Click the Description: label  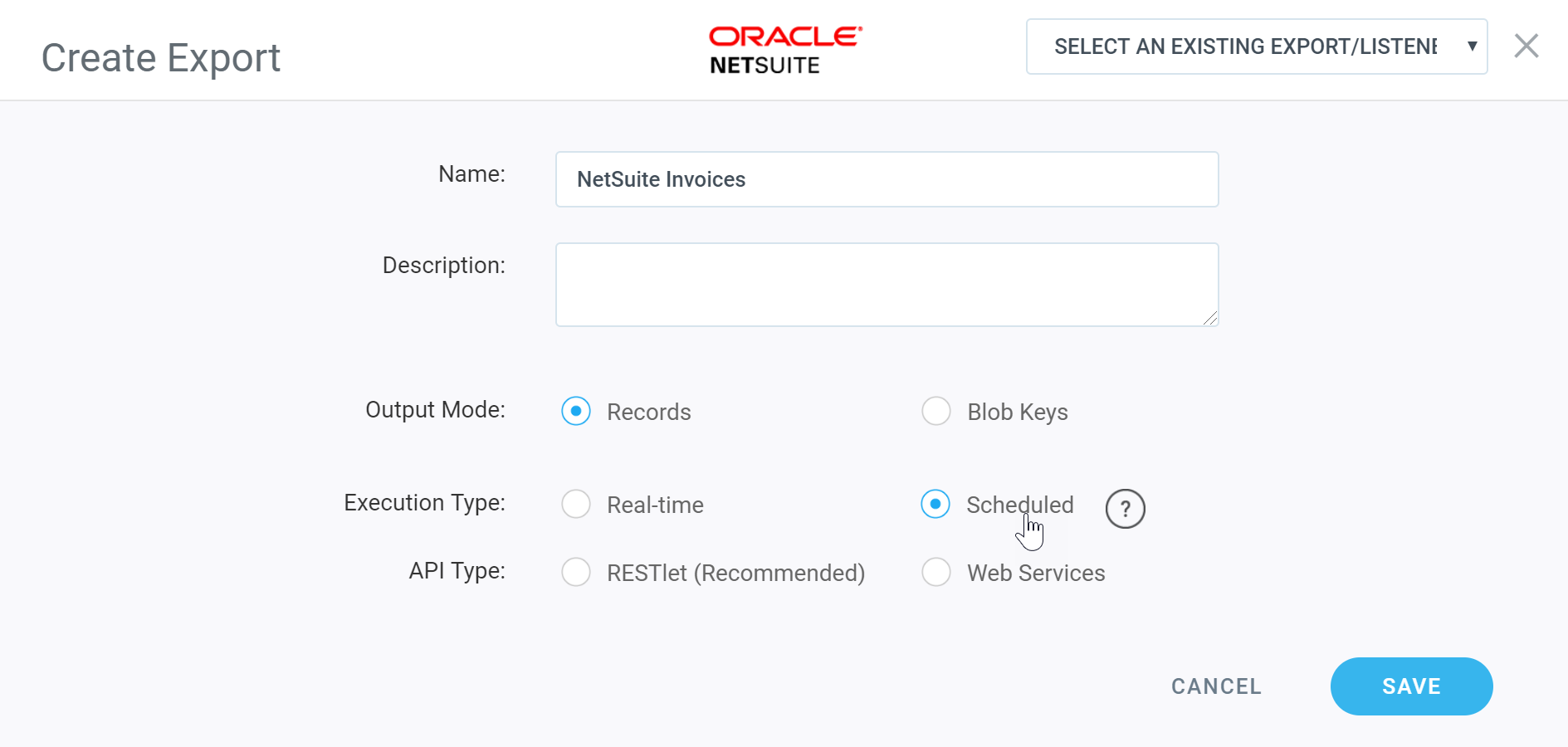click(443, 266)
